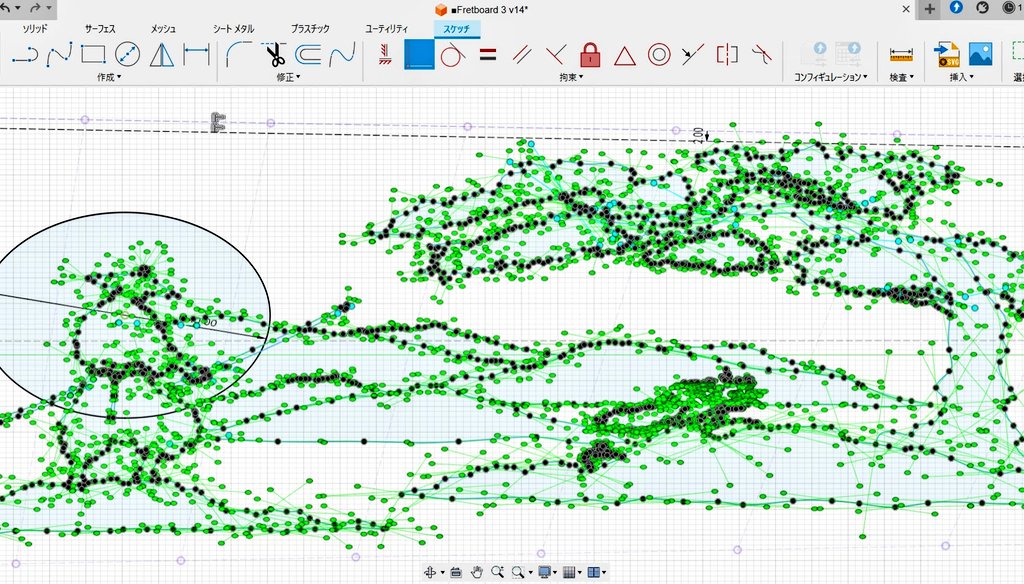Image resolution: width=1024 pixels, height=584 pixels.
Task: Switch to the プラスチック tab
Action: [x=310, y=29]
